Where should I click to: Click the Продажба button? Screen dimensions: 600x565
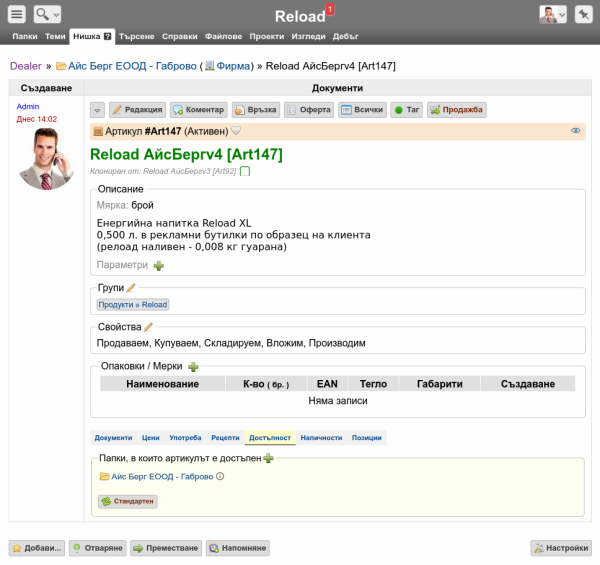[x=457, y=110]
